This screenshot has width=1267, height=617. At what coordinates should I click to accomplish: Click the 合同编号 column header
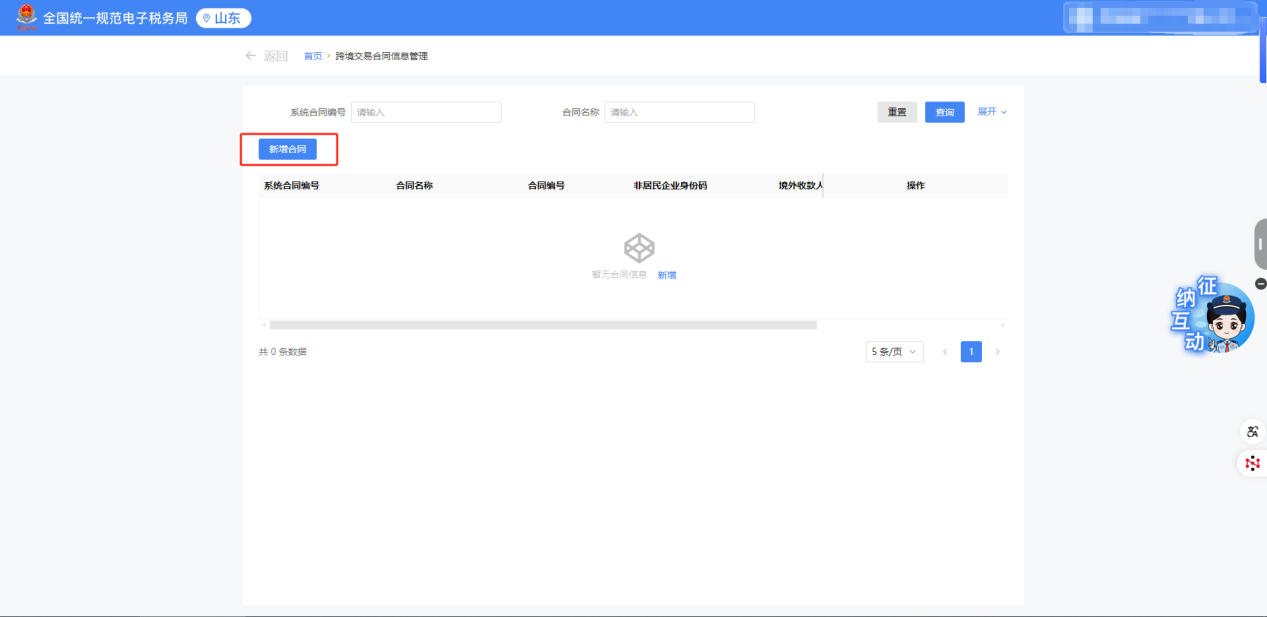[546, 185]
